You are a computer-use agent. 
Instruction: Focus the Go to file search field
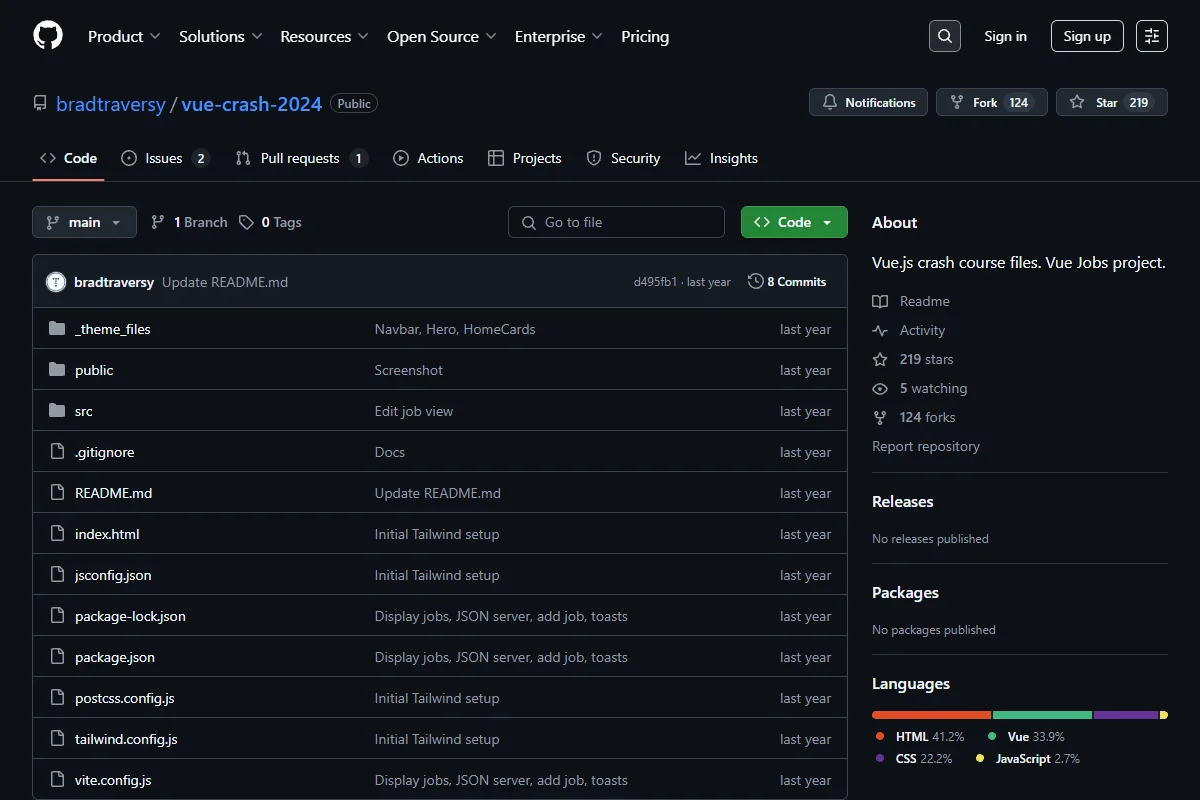(x=616, y=222)
